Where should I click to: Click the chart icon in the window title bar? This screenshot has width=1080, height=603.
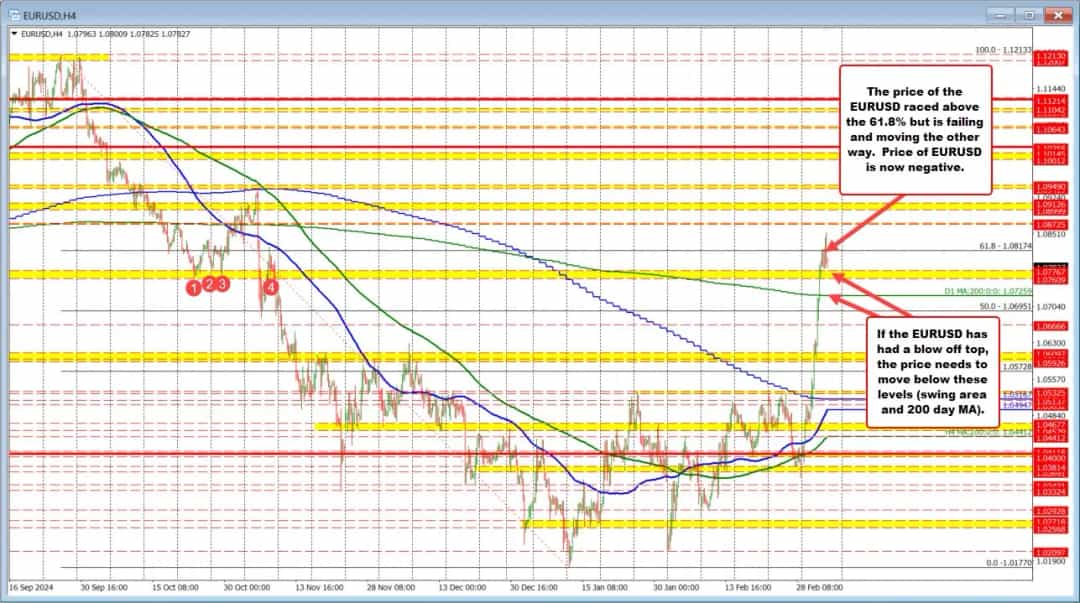15,15
